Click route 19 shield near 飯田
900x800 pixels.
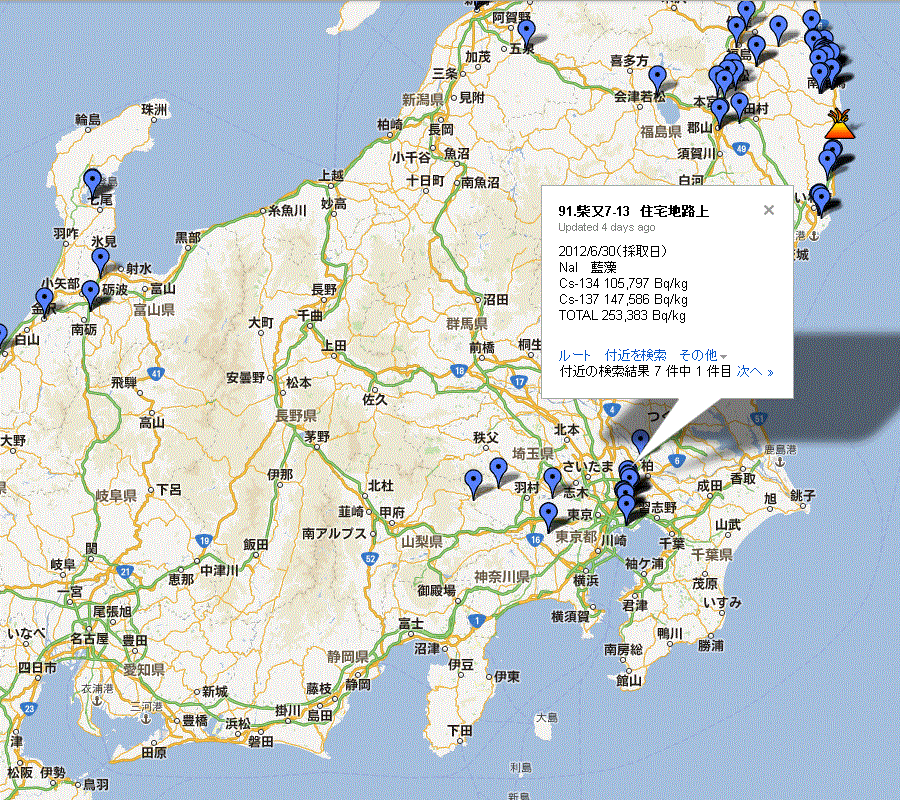pos(204,541)
